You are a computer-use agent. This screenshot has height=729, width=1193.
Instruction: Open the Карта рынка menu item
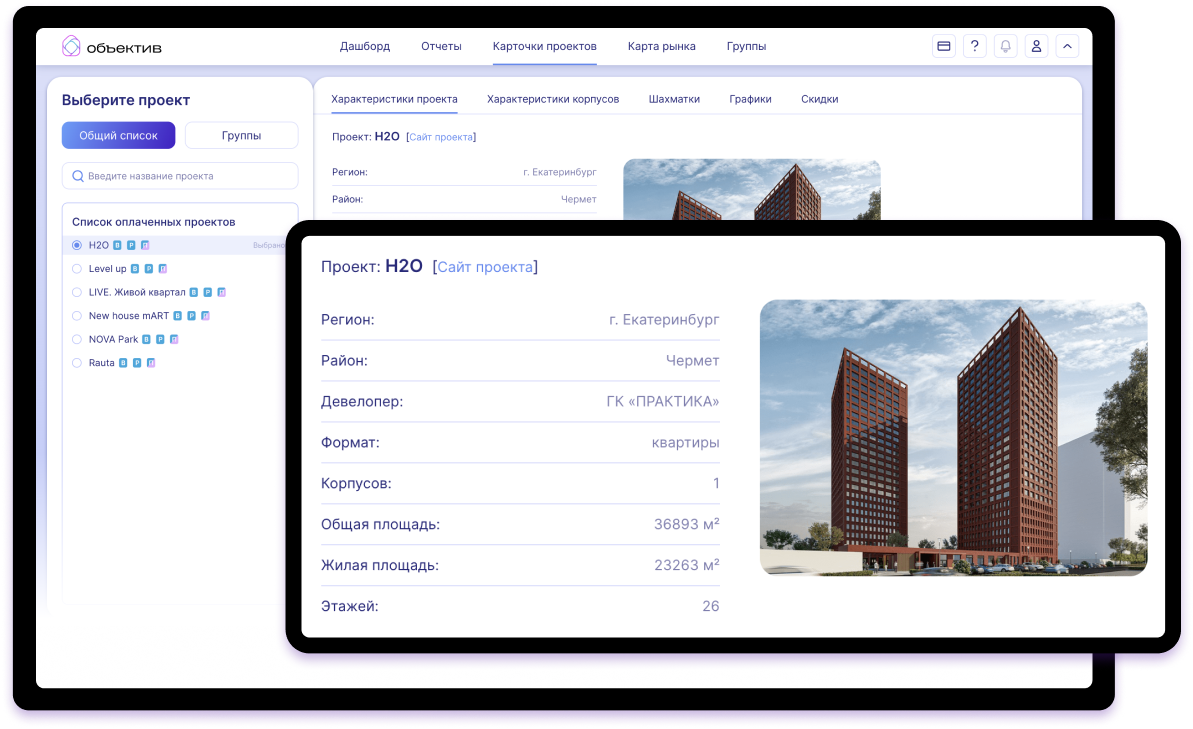[662, 46]
